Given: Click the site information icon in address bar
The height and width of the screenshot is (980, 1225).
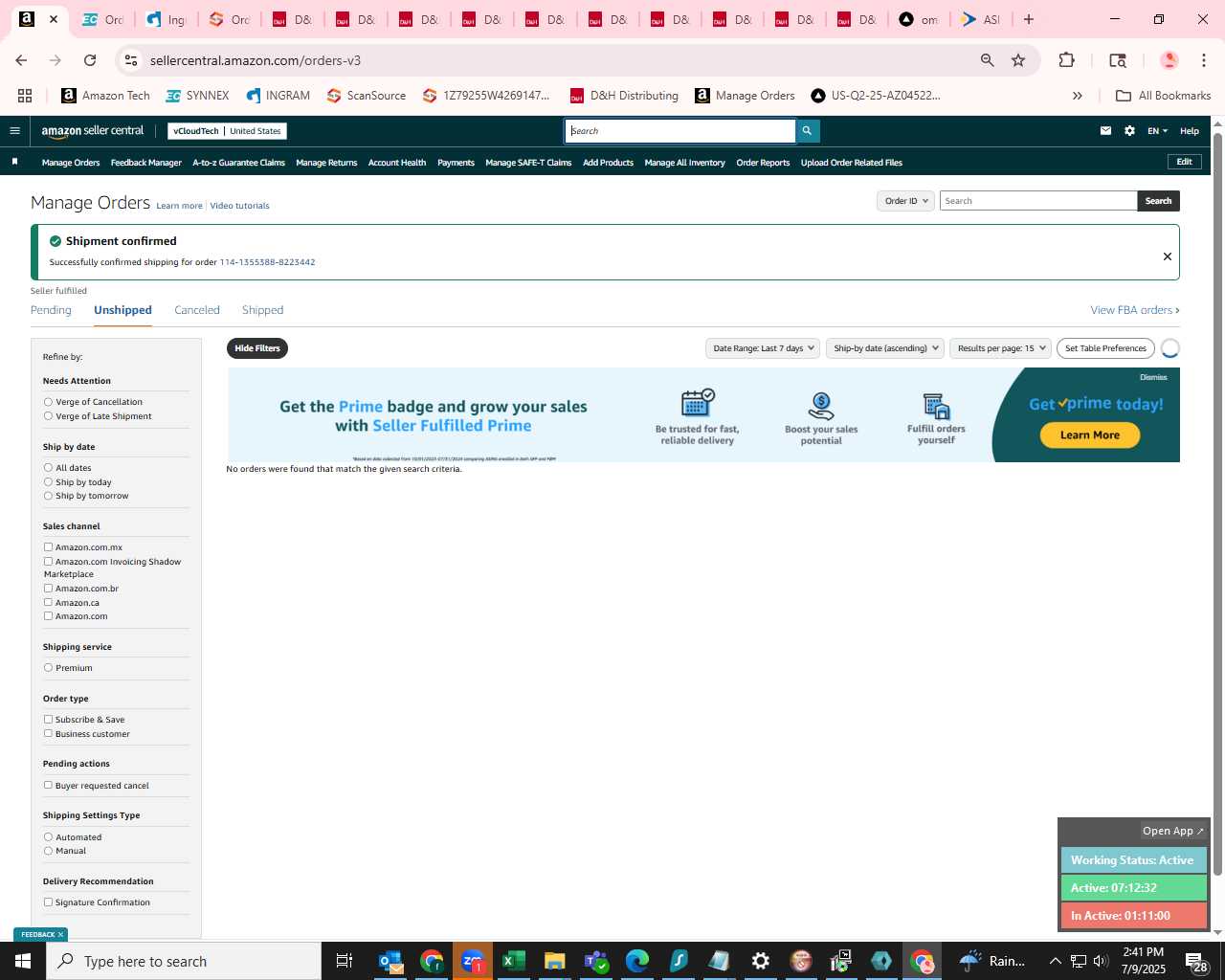Looking at the screenshot, I should 131,60.
